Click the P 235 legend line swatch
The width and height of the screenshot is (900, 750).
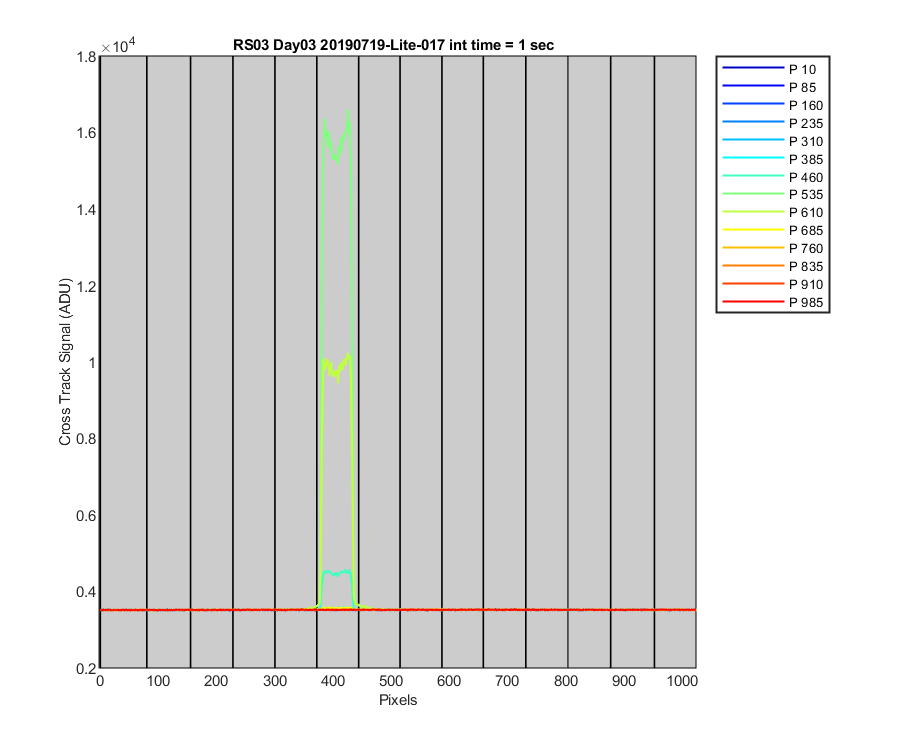pos(753,122)
